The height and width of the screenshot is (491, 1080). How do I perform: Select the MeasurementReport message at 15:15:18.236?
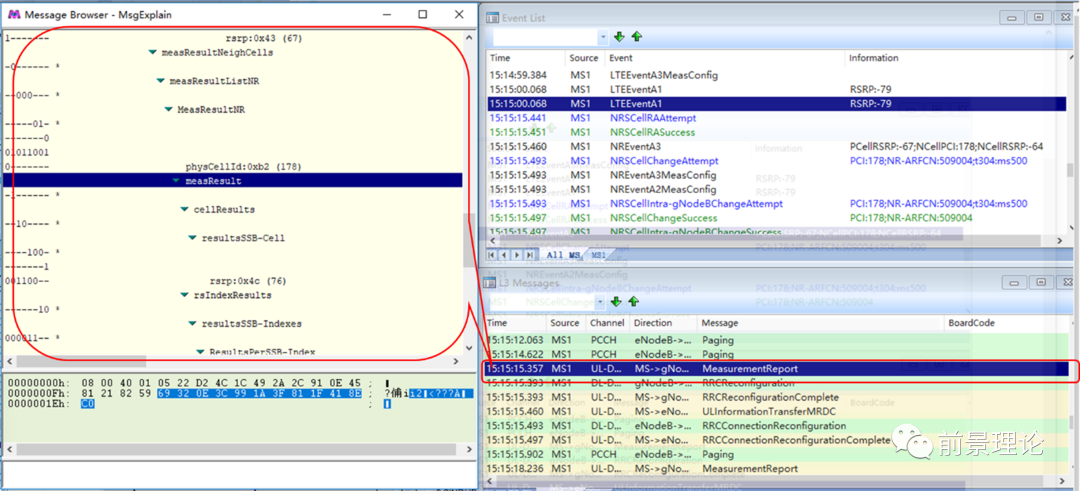point(776,469)
